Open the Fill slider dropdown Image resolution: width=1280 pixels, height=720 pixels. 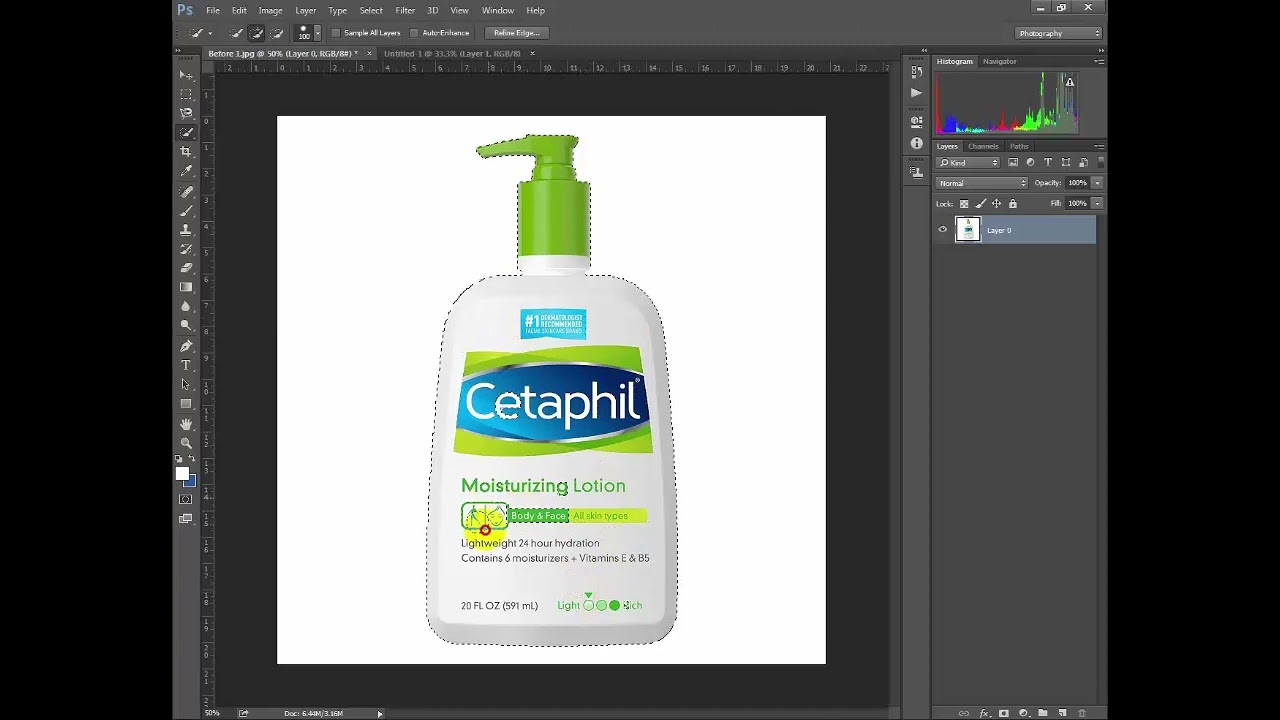[x=1097, y=203]
